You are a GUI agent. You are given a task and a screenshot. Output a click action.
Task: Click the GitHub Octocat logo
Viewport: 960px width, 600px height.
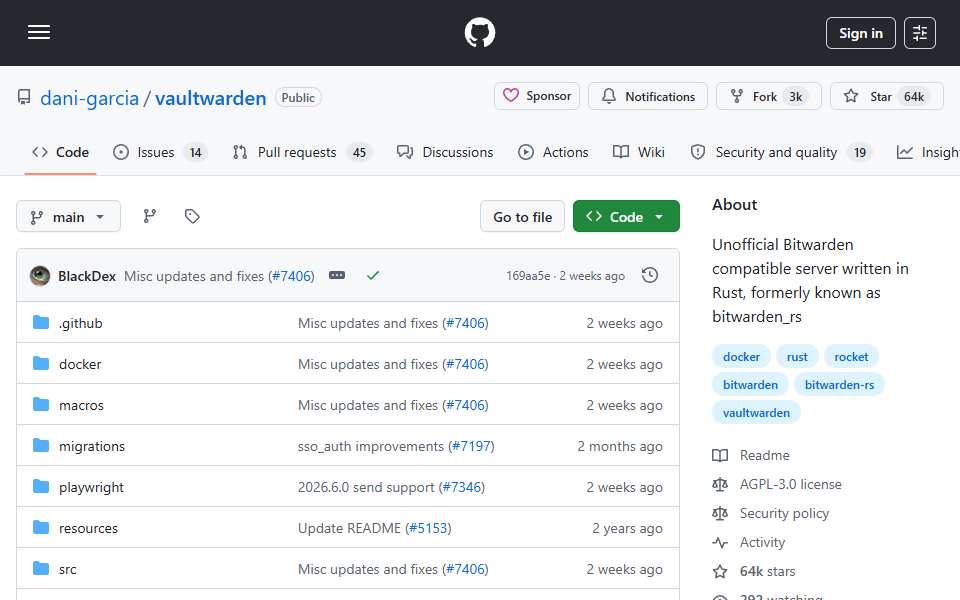[x=479, y=32]
